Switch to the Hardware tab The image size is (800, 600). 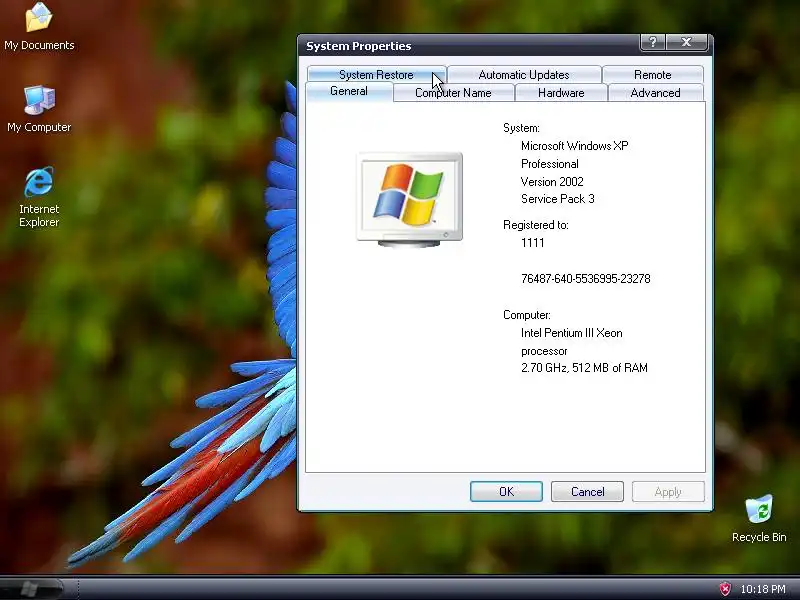point(561,93)
